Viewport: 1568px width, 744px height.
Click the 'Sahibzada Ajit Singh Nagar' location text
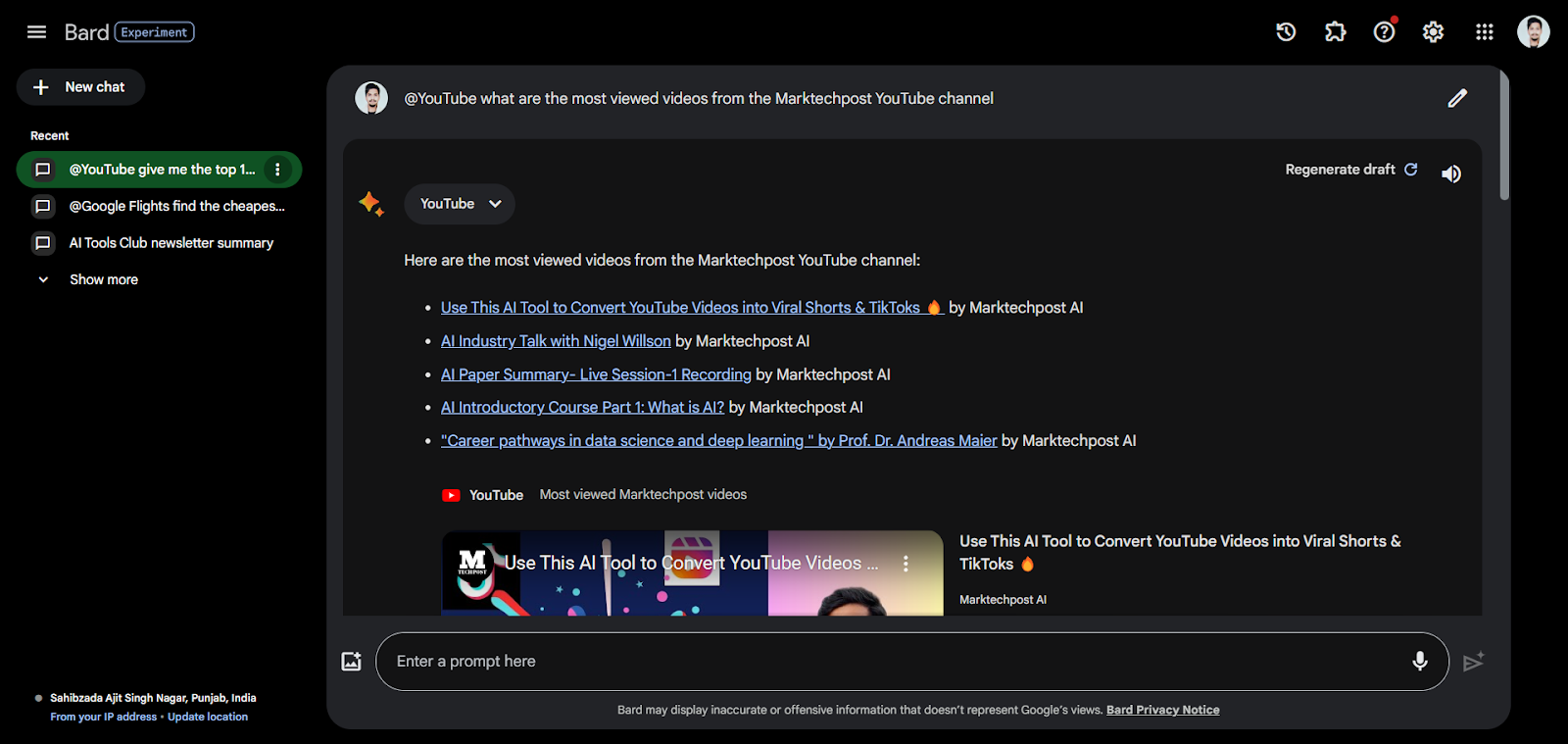pyautogui.click(x=153, y=698)
